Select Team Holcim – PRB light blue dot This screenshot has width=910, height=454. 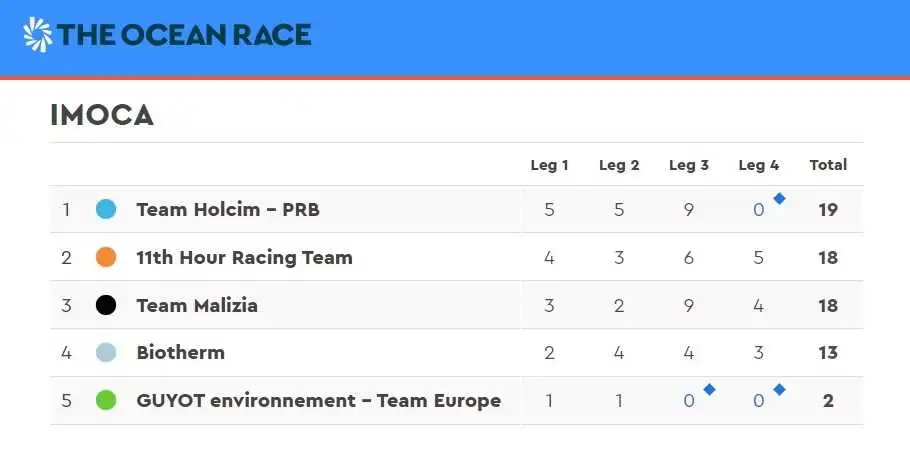pyautogui.click(x=106, y=209)
